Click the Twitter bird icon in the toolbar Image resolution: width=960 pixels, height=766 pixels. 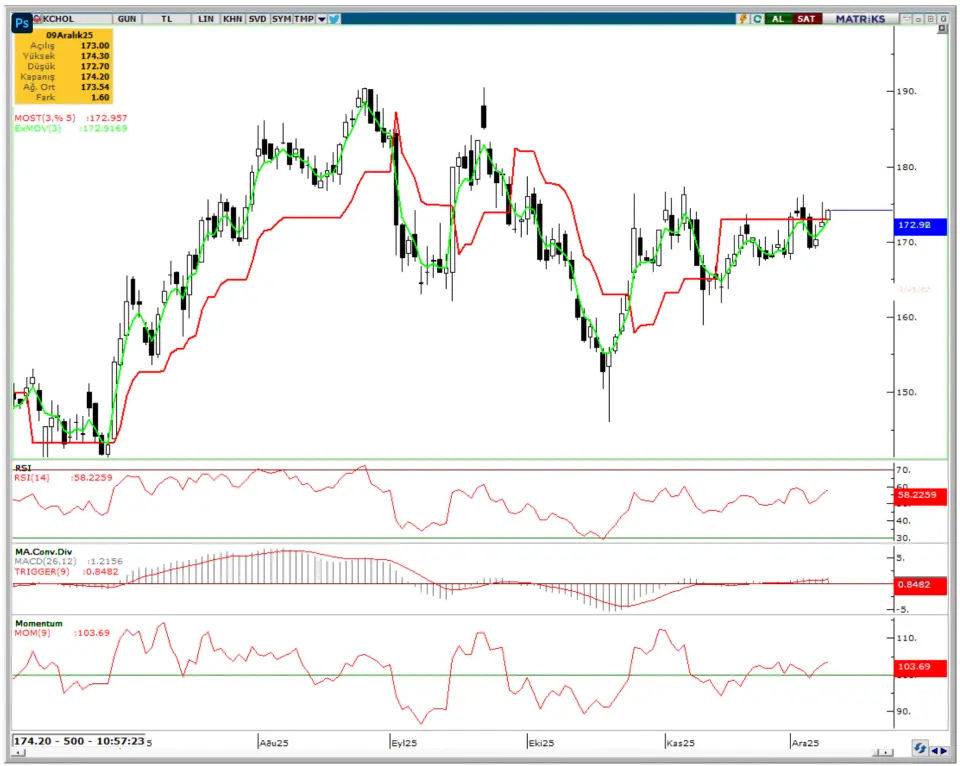click(334, 18)
